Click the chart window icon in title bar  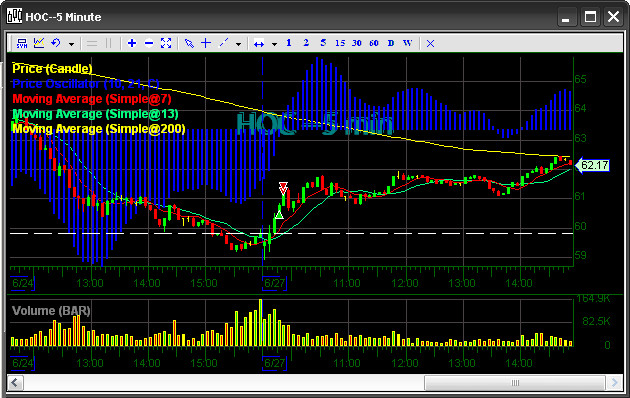[x=14, y=16]
